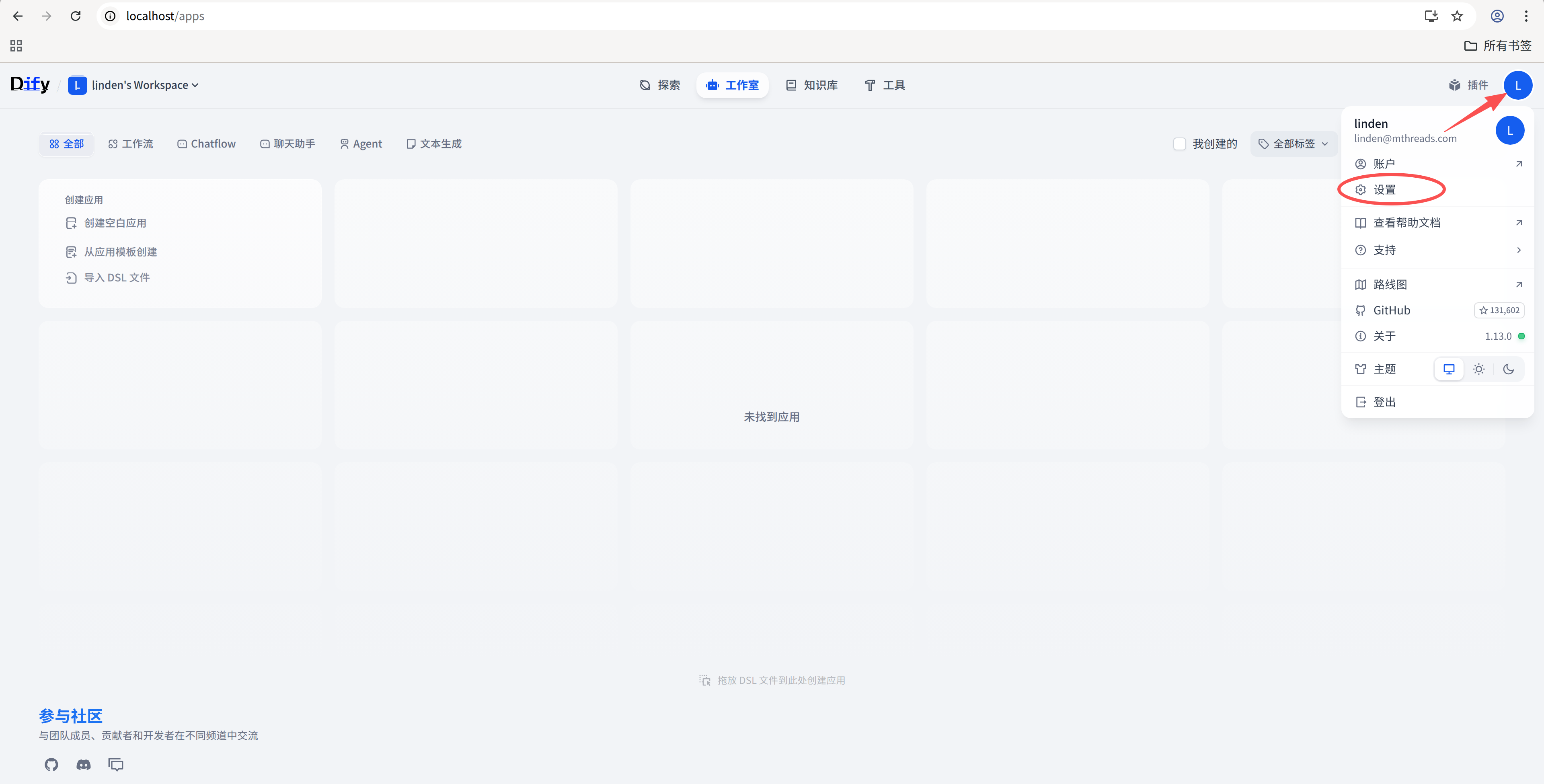Select dark theme moon icon

(x=1509, y=369)
